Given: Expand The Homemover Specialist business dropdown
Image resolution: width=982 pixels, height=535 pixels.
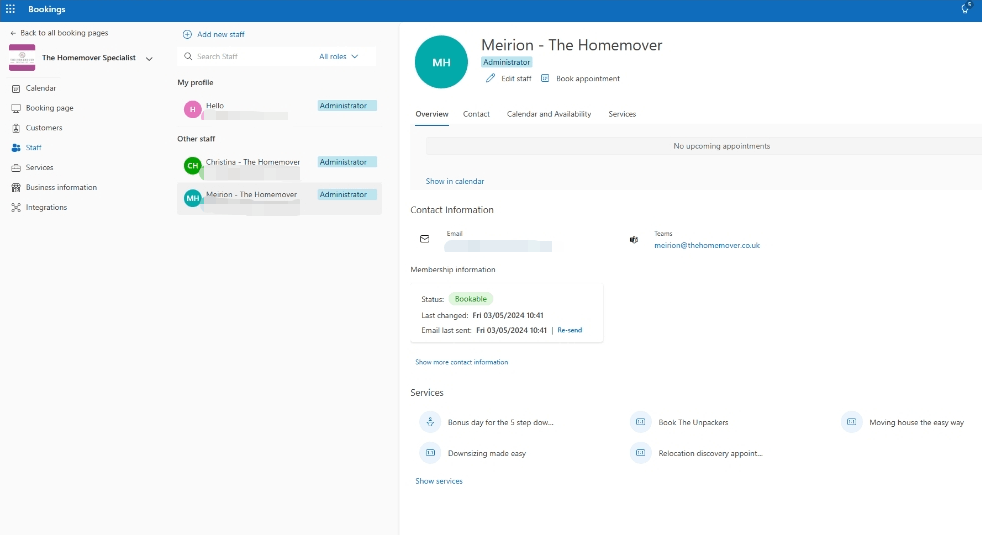Looking at the screenshot, I should click(149, 58).
